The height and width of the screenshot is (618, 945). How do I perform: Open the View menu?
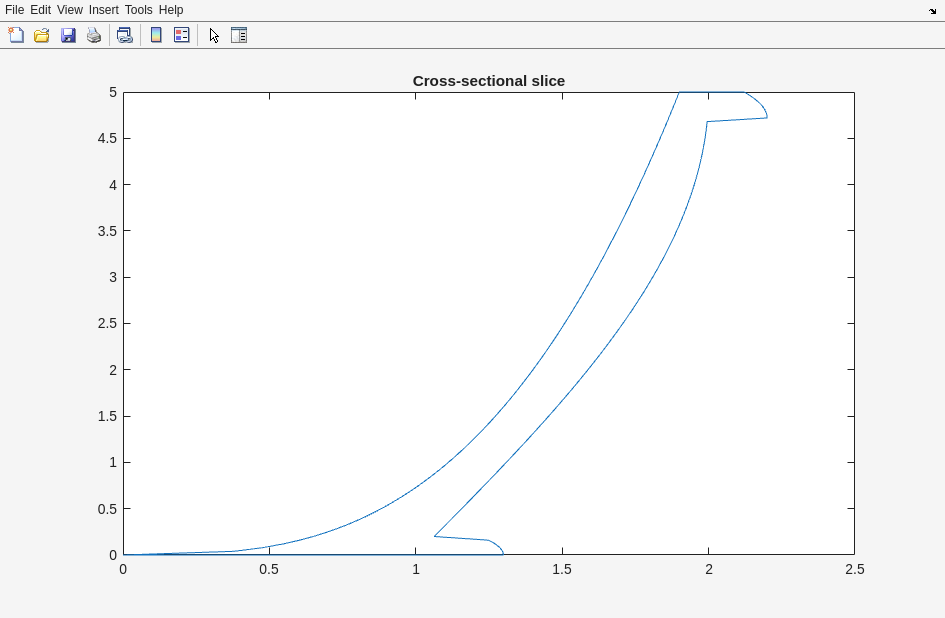click(70, 10)
